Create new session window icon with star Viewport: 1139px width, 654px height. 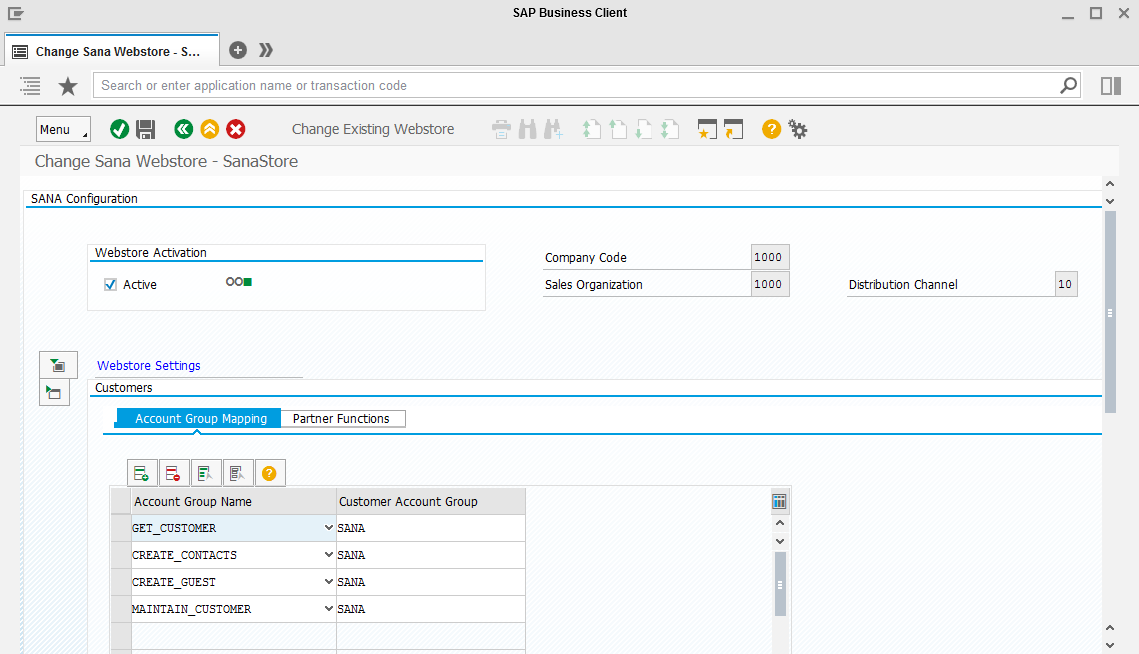click(707, 129)
